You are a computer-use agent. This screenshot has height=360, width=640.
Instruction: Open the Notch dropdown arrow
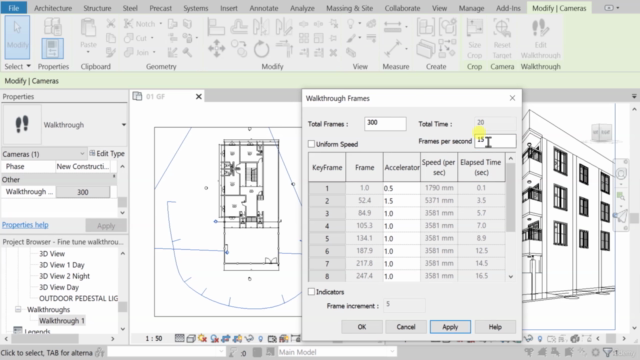click(160, 24)
